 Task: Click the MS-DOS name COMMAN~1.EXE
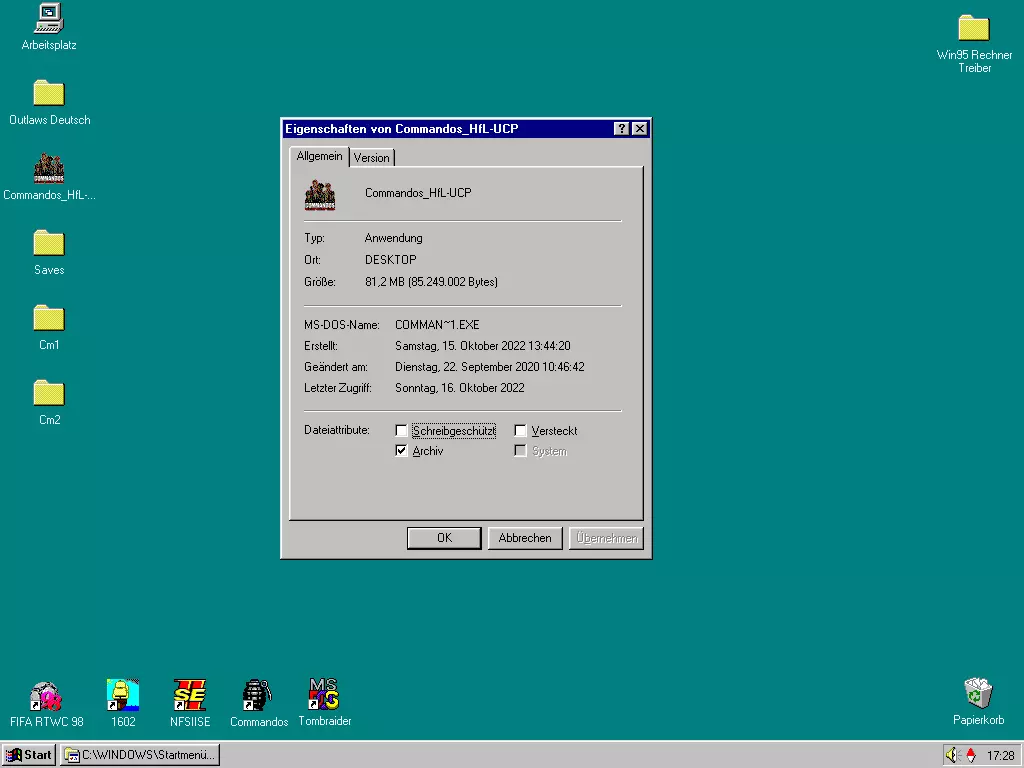click(x=437, y=325)
